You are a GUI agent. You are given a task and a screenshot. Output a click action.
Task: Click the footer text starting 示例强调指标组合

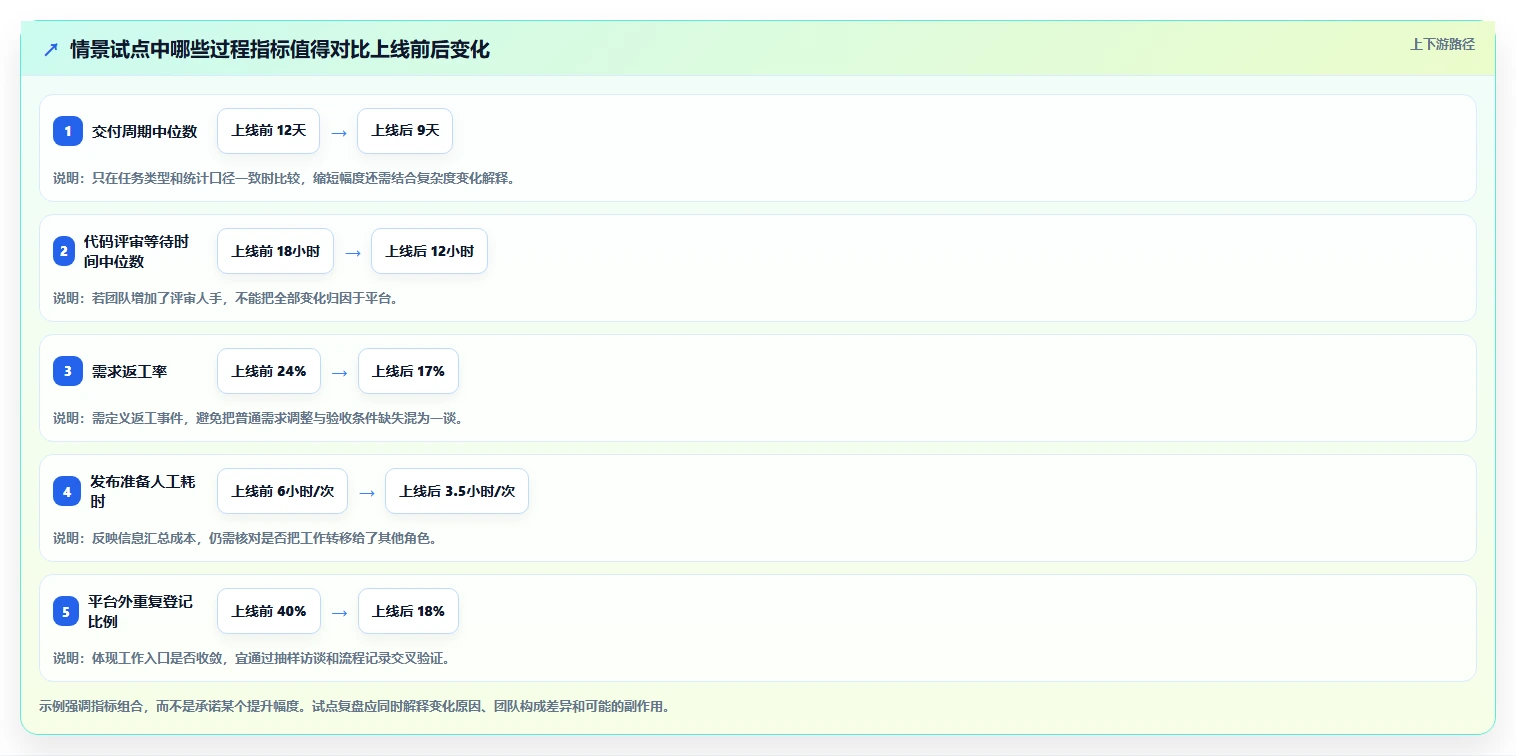(354, 706)
